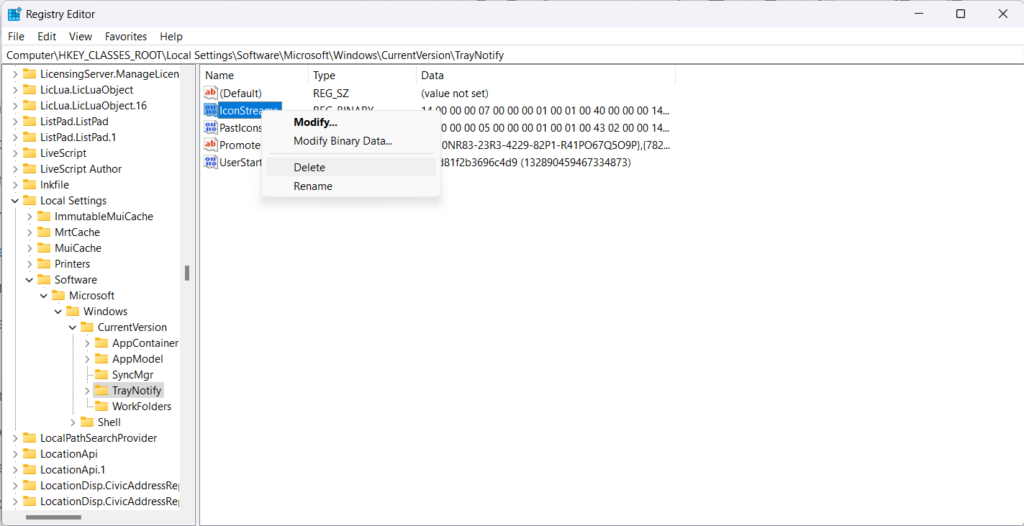Click the UserStartTime binary value icon
Image resolution: width=1024 pixels, height=526 pixels.
tap(210, 162)
